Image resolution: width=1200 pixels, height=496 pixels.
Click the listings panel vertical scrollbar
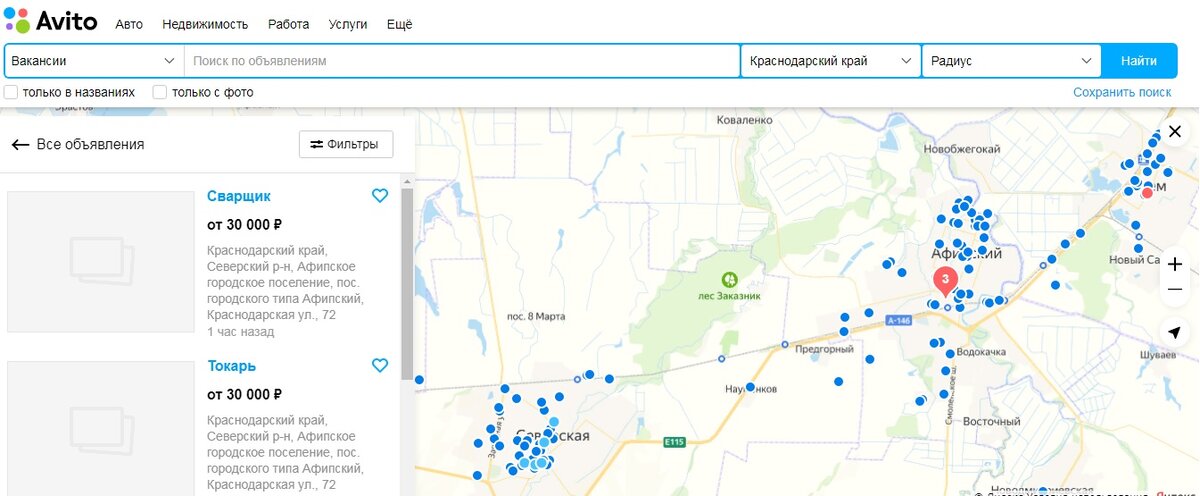pos(407,283)
